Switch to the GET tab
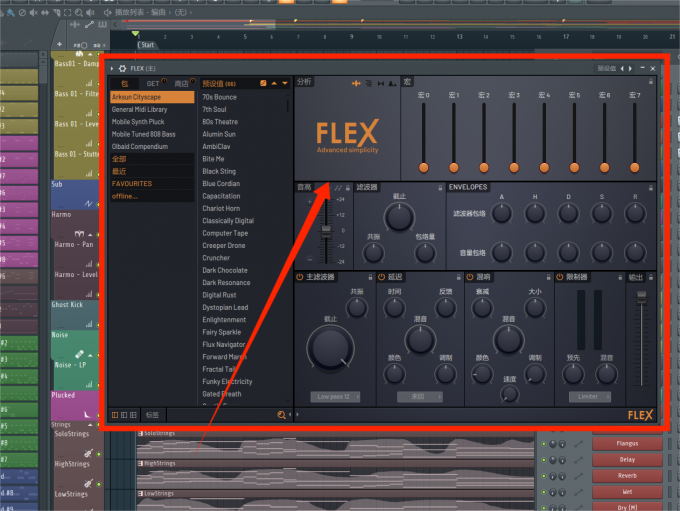The image size is (680, 511). 153,83
